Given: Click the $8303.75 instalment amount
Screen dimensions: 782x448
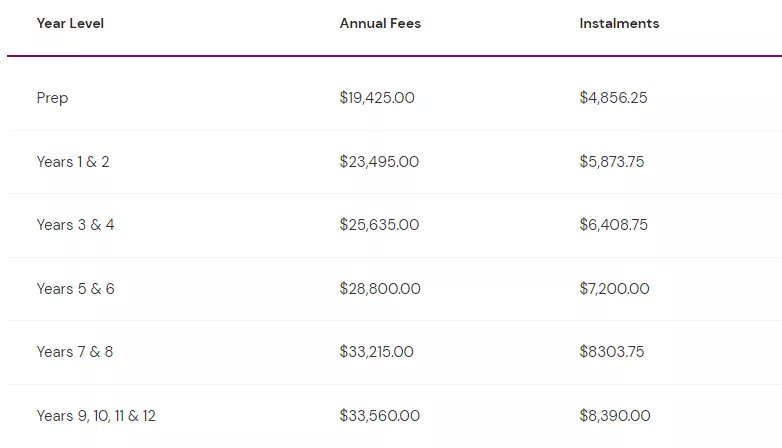Looking at the screenshot, I should [612, 352].
